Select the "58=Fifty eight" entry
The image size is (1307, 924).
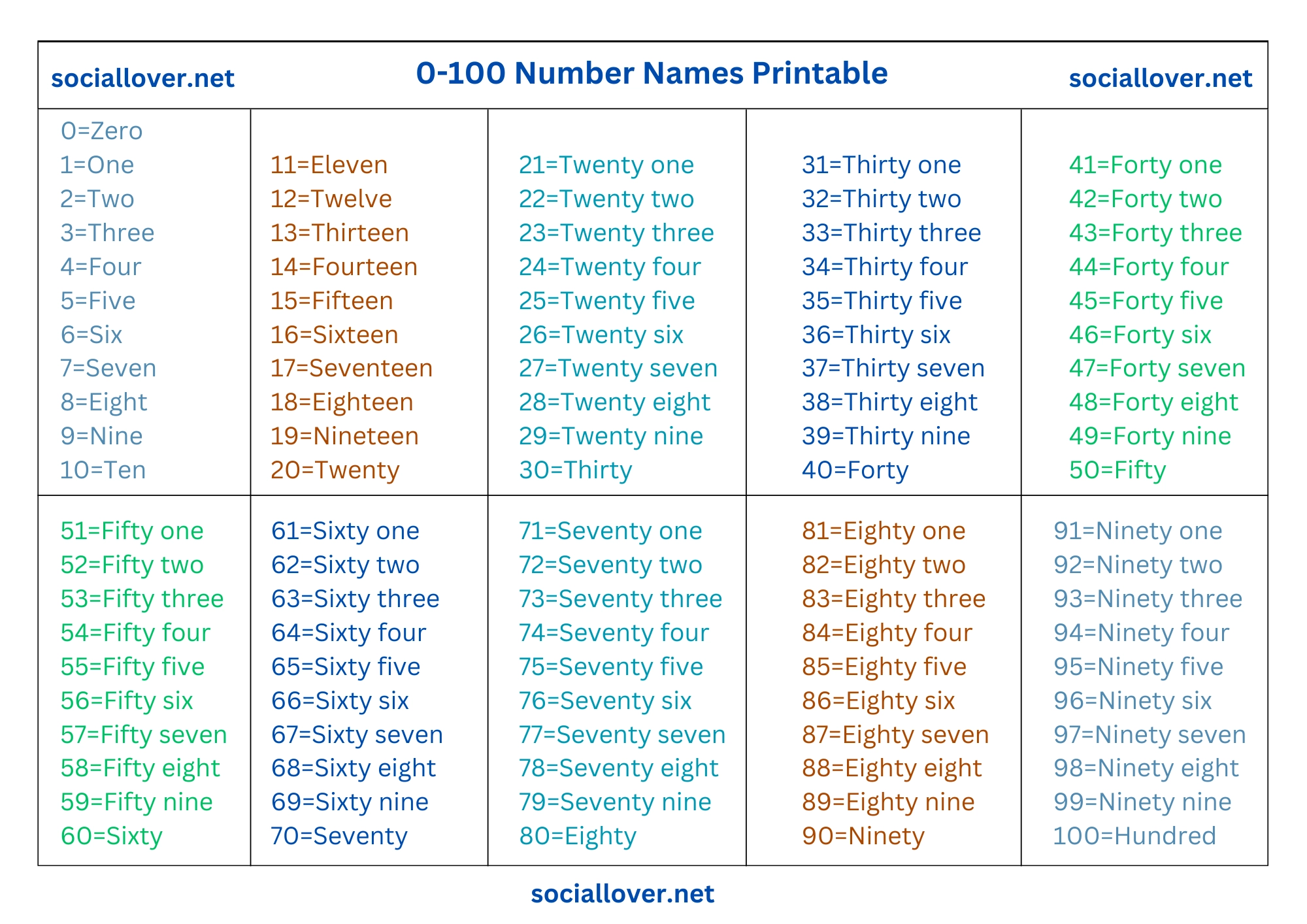tap(140, 768)
